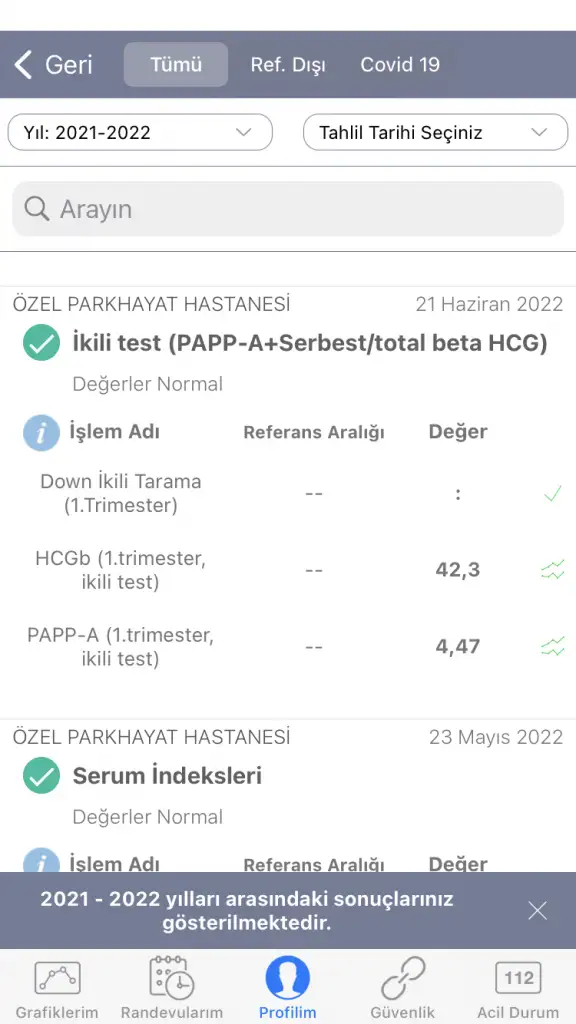Image resolution: width=576 pixels, height=1024 pixels.
Task: Expand the Yıl: 2021-2022 dropdown
Action: (x=140, y=133)
